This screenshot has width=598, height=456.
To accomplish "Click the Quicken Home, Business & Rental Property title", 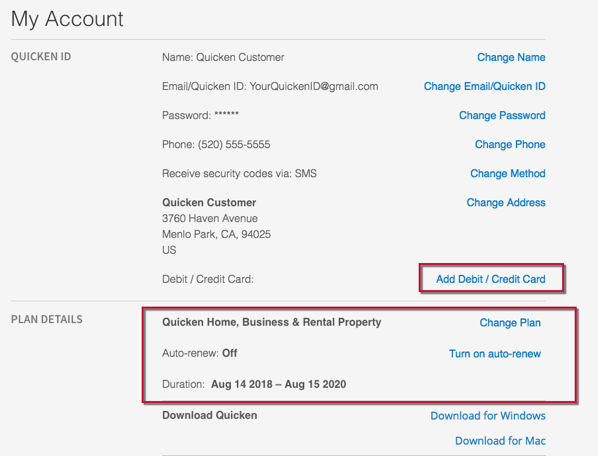I will point(272,322).
